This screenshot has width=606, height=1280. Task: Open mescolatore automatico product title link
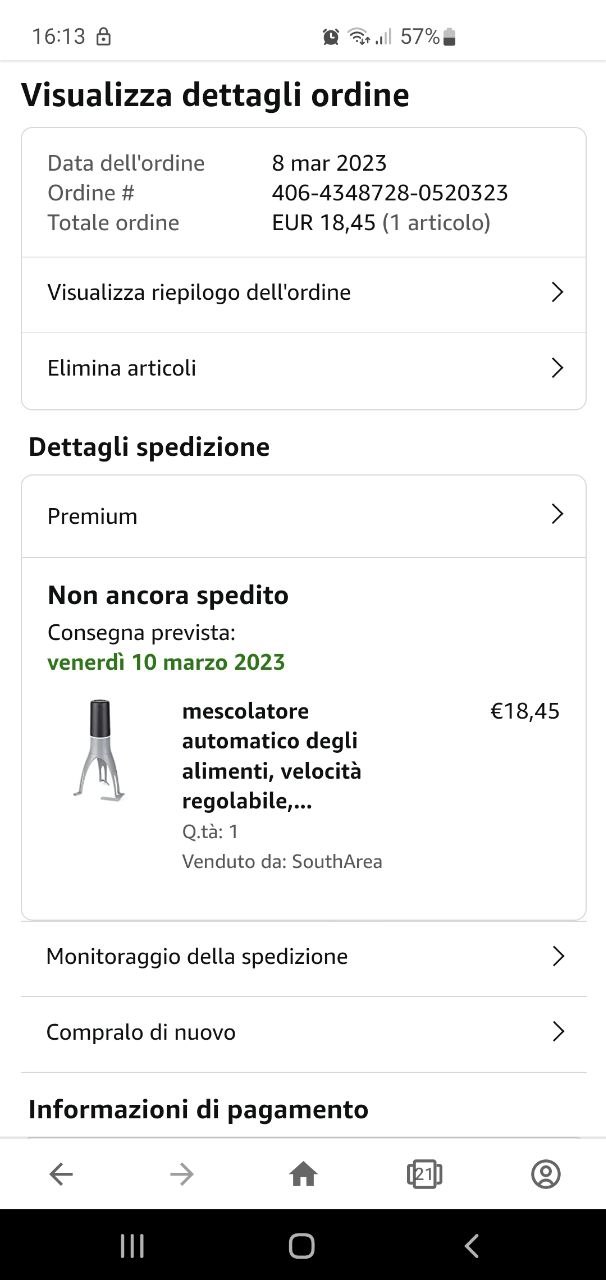click(x=272, y=756)
